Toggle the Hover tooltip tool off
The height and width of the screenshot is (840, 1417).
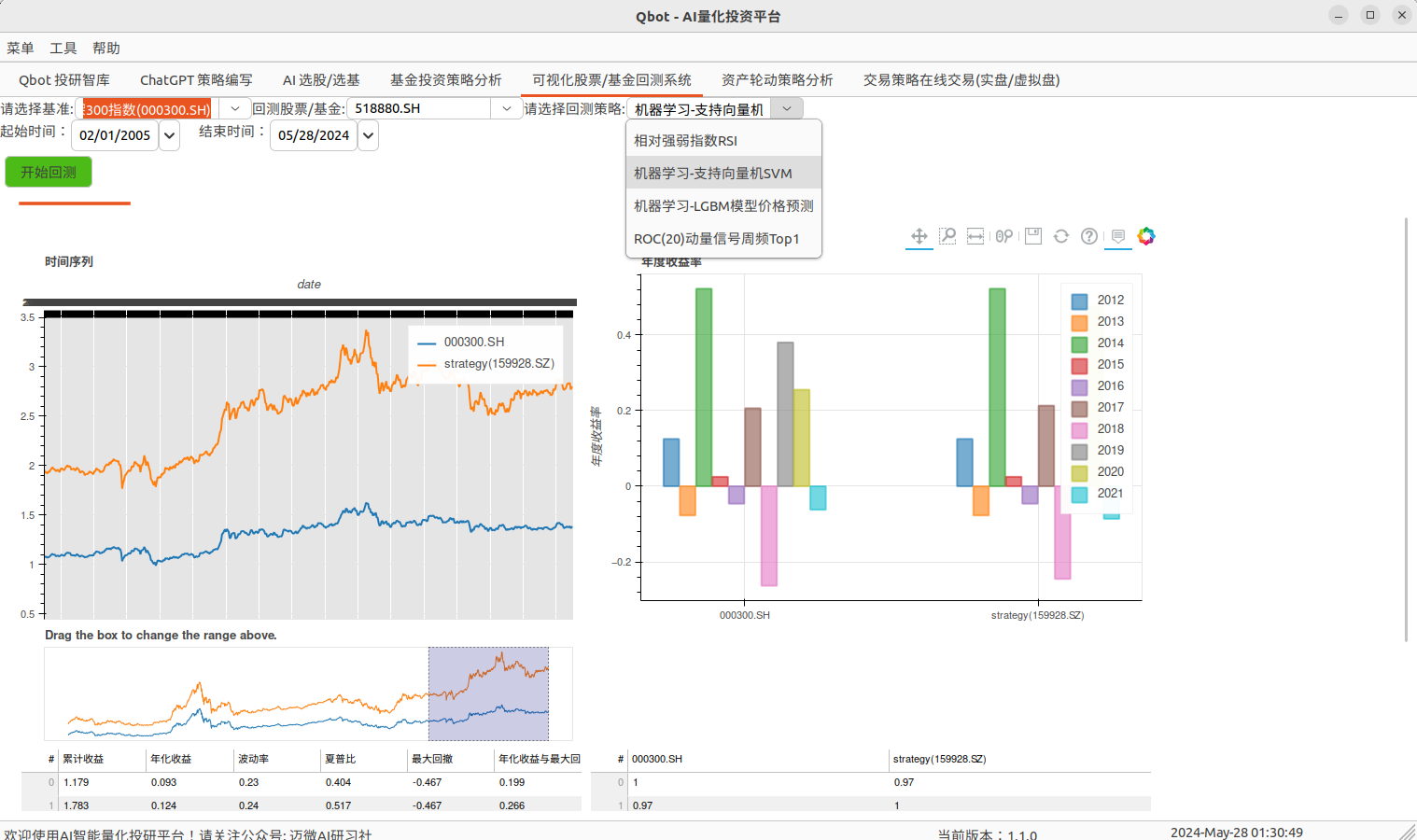[1117, 236]
